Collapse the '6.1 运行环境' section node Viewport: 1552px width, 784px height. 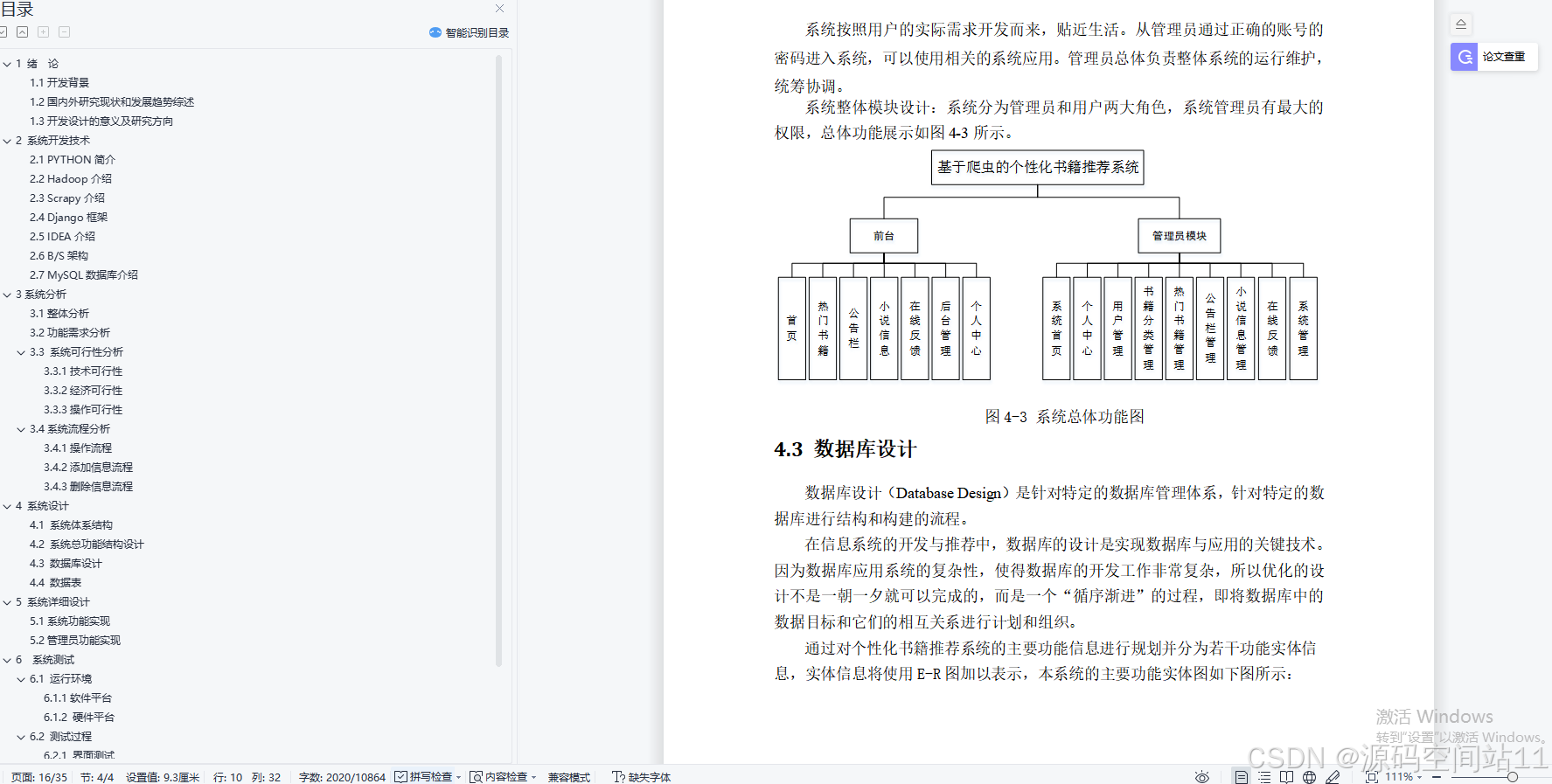click(x=21, y=679)
